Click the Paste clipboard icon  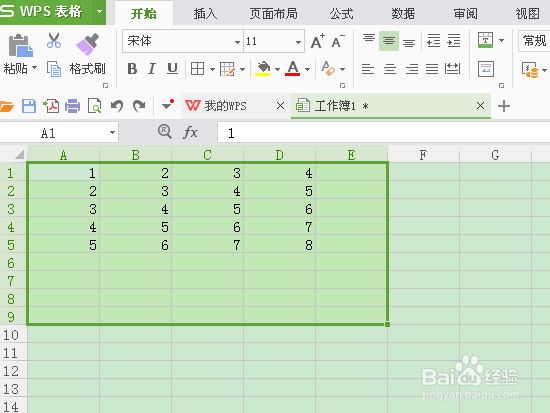click(20, 45)
